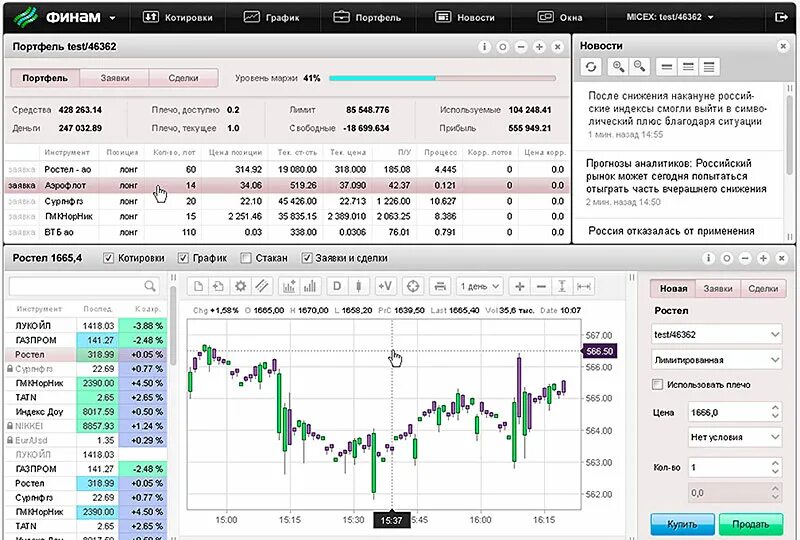Select the candlestick chart type icon

(x=359, y=286)
